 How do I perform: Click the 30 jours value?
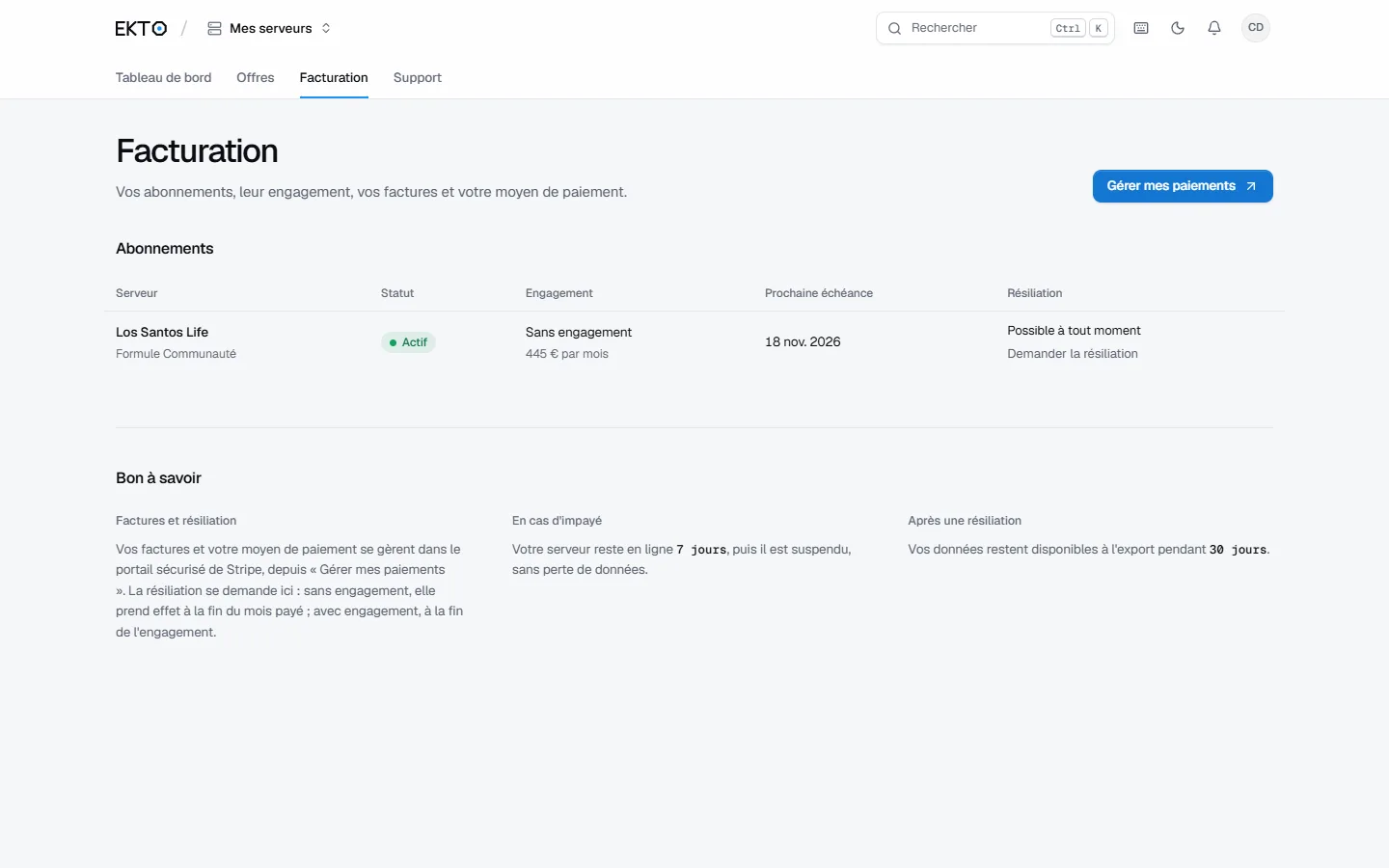pos(1239,550)
